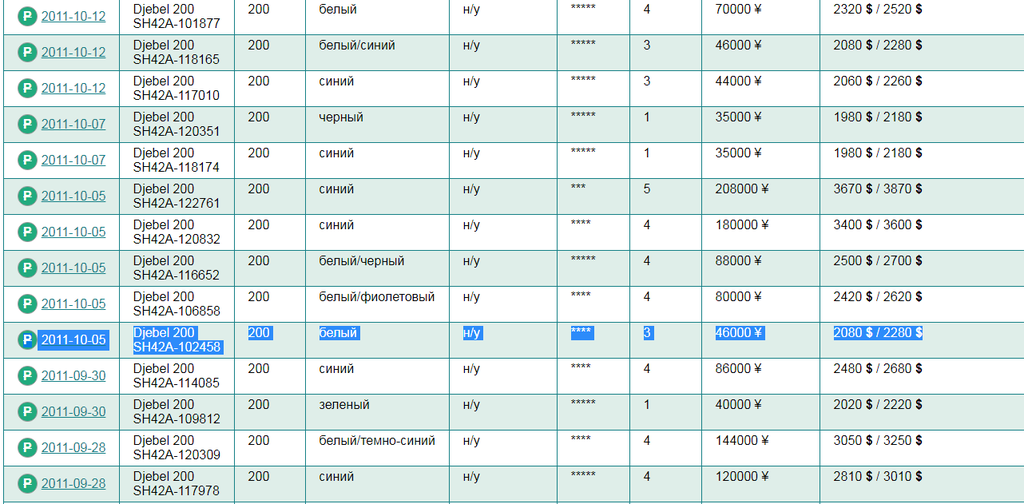
Task: Click the green P icon for SH42A-117010 row
Action: [x=27, y=88]
